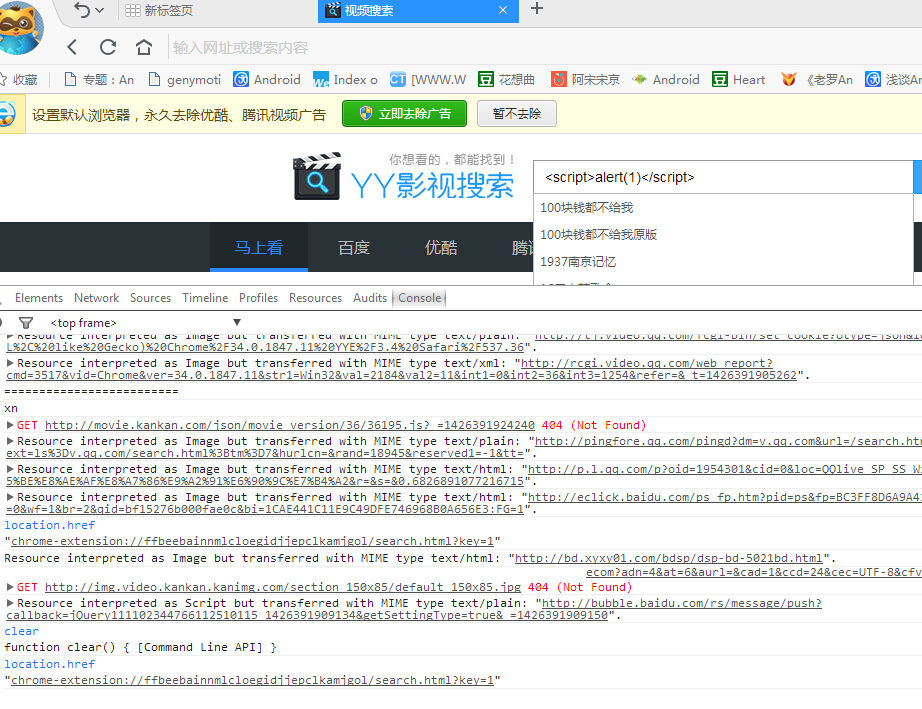Open the genymoti bookmark
This screenshot has width=922, height=709.
(x=185, y=79)
